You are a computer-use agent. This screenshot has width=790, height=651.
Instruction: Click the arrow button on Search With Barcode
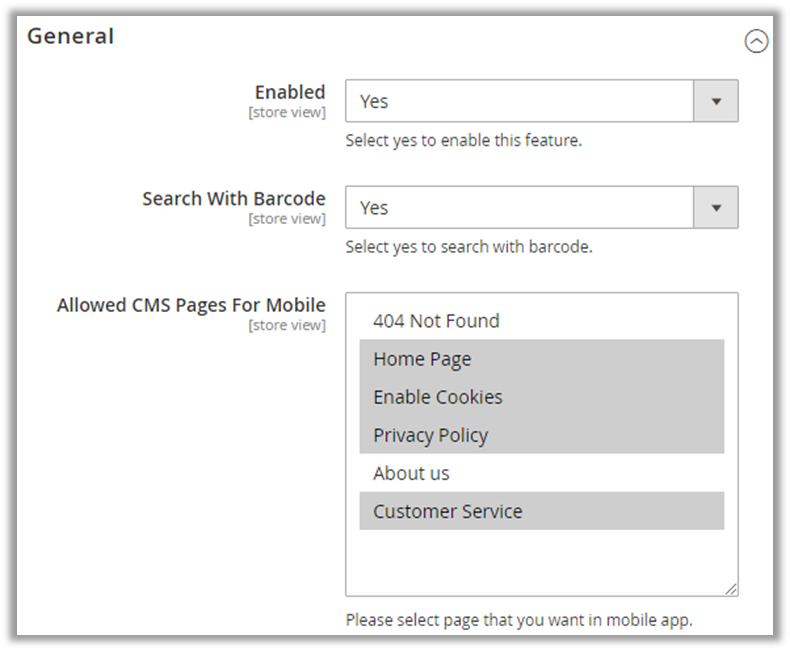[x=716, y=207]
